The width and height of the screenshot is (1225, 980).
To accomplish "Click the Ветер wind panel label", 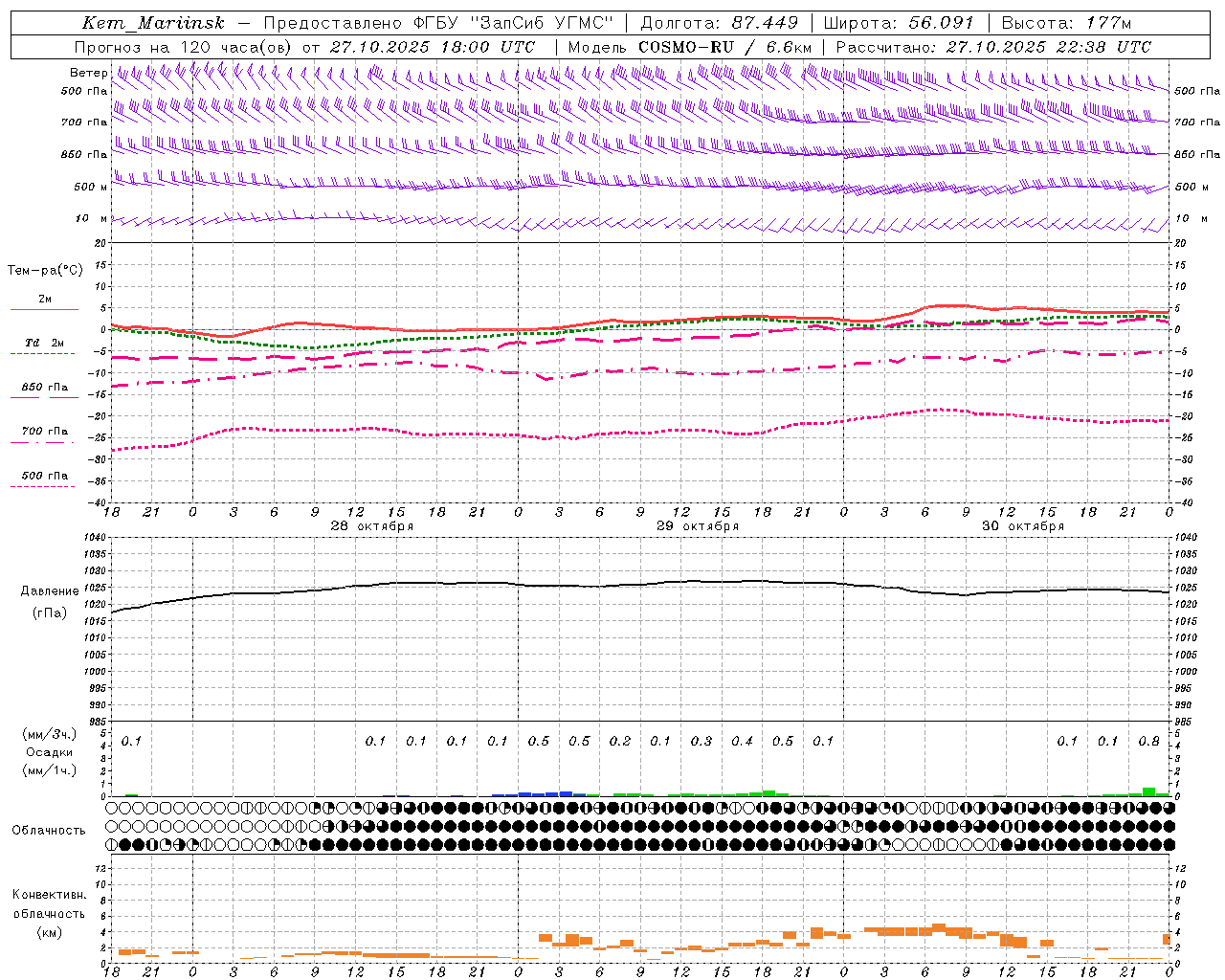I will [88, 73].
